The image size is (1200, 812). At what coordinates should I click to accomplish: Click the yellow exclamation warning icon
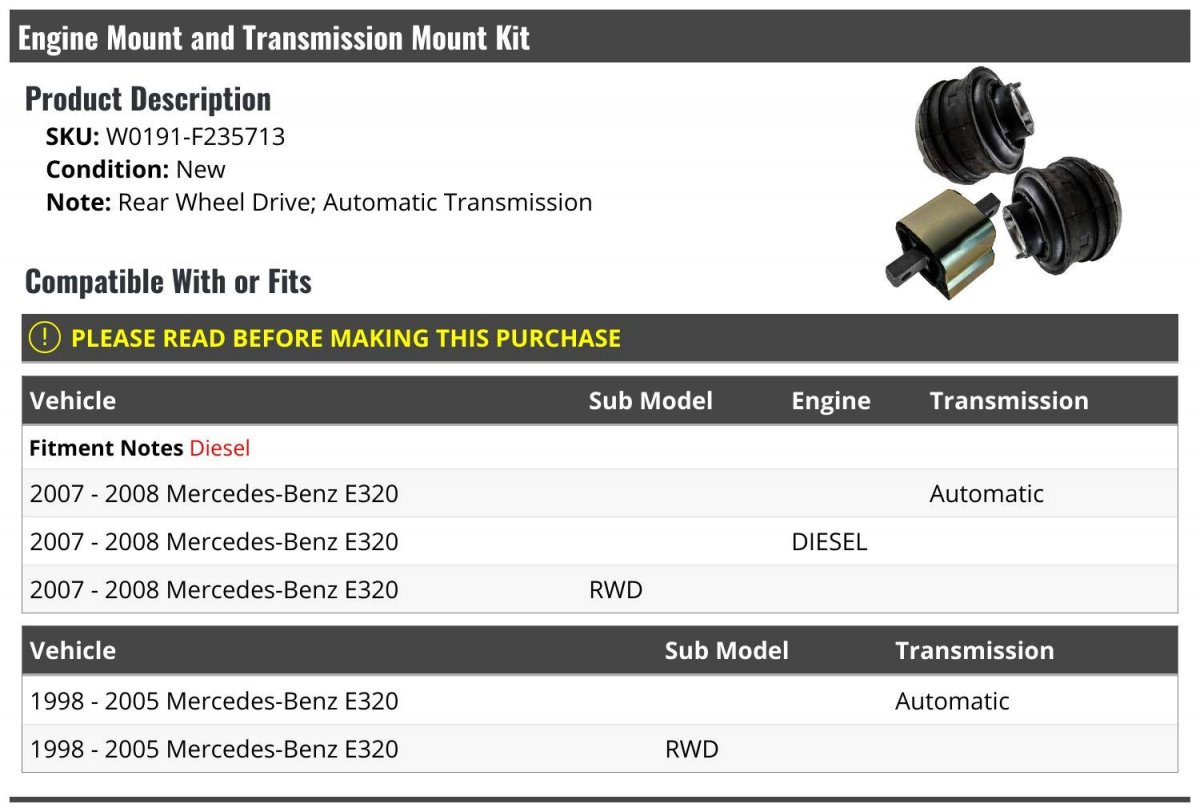pyautogui.click(x=45, y=338)
